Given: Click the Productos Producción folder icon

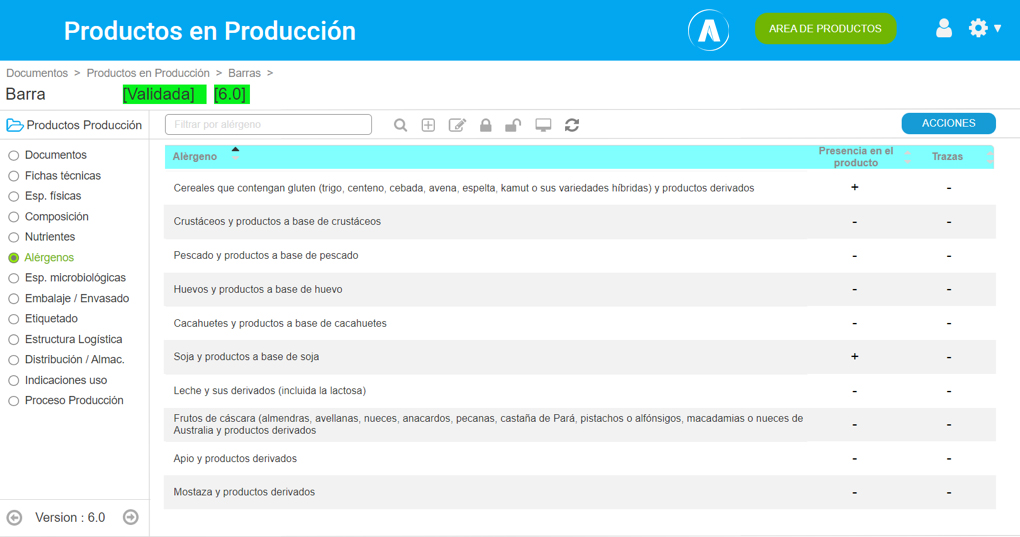Looking at the screenshot, I should (14, 125).
